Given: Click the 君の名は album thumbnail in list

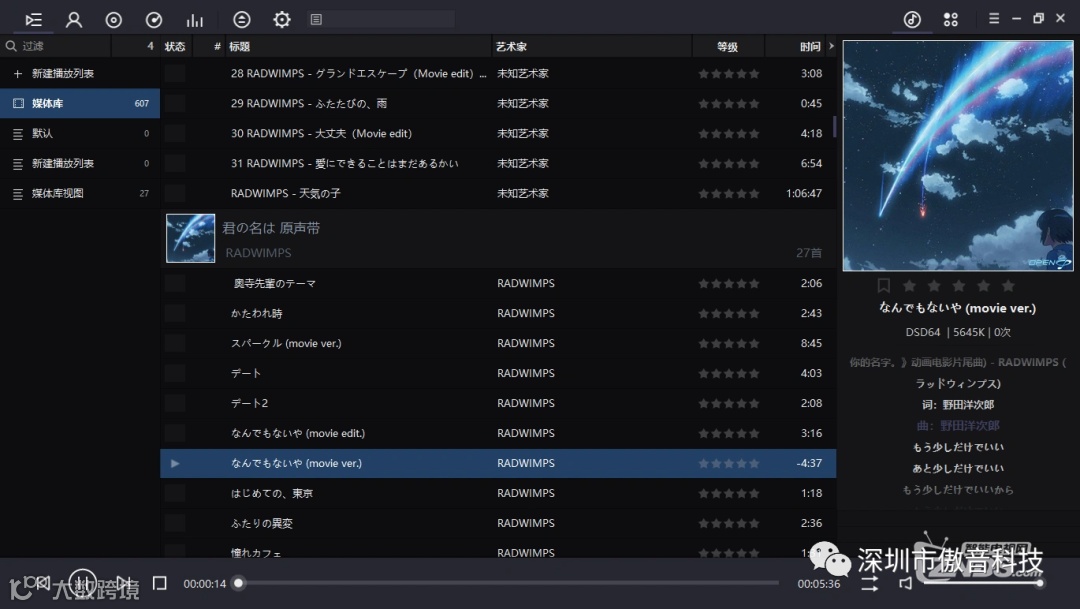Looking at the screenshot, I should tap(191, 238).
